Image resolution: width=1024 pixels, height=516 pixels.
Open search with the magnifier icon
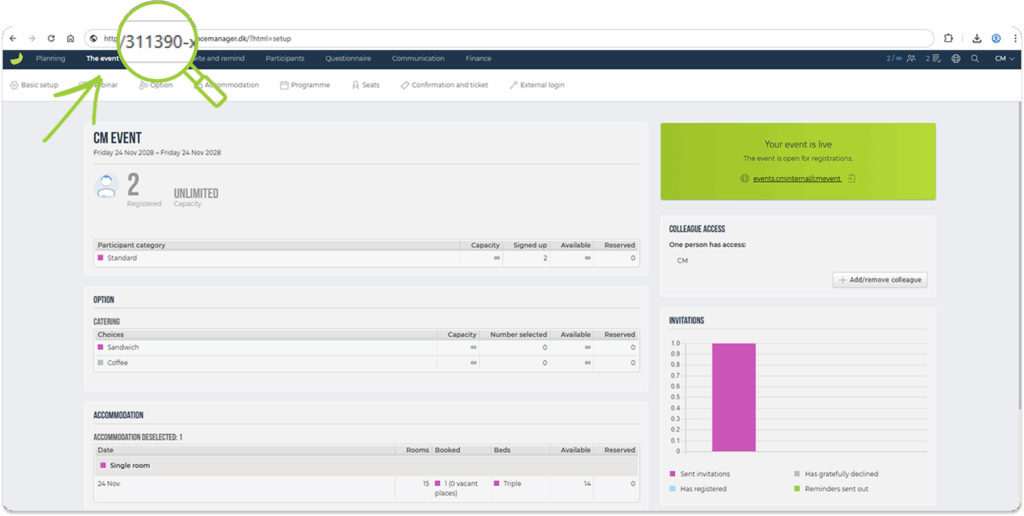(975, 59)
